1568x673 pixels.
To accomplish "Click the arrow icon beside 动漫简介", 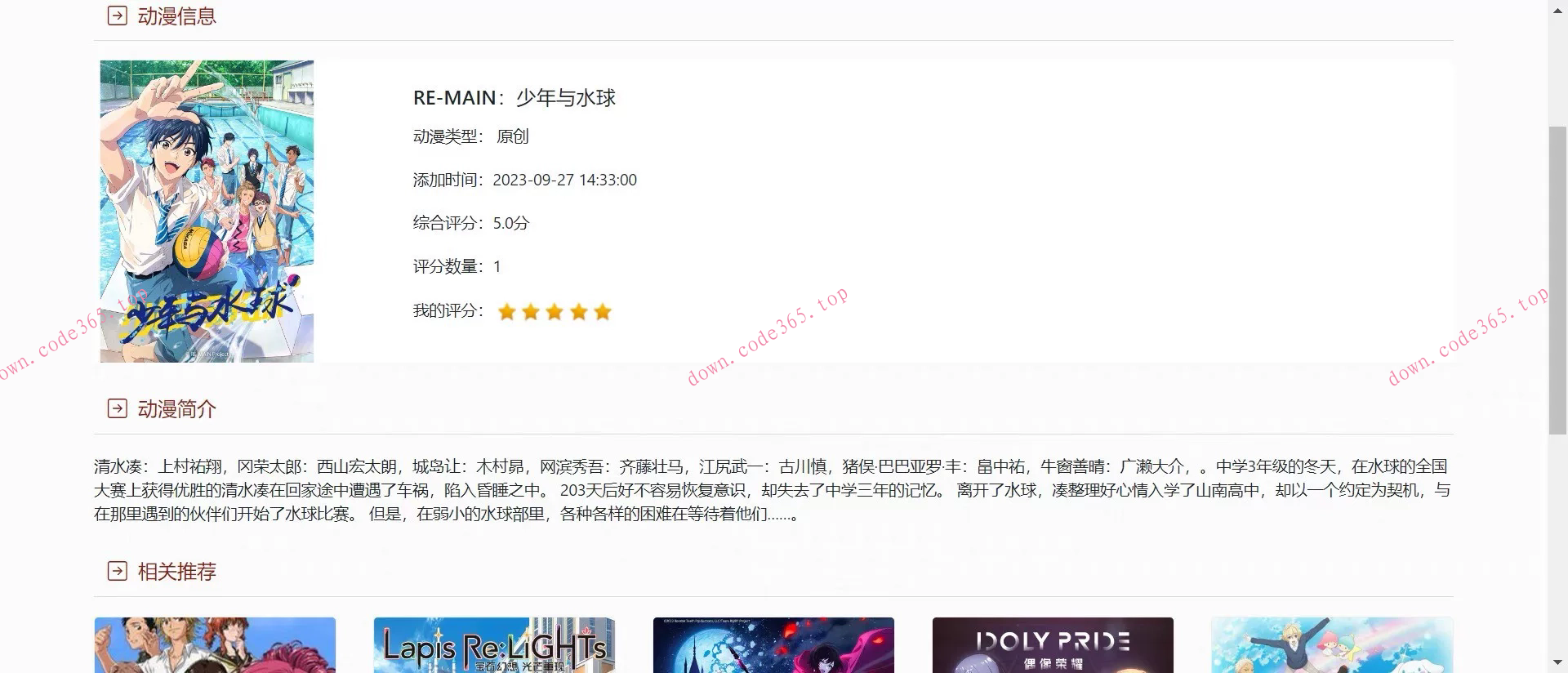I will 118,408.
